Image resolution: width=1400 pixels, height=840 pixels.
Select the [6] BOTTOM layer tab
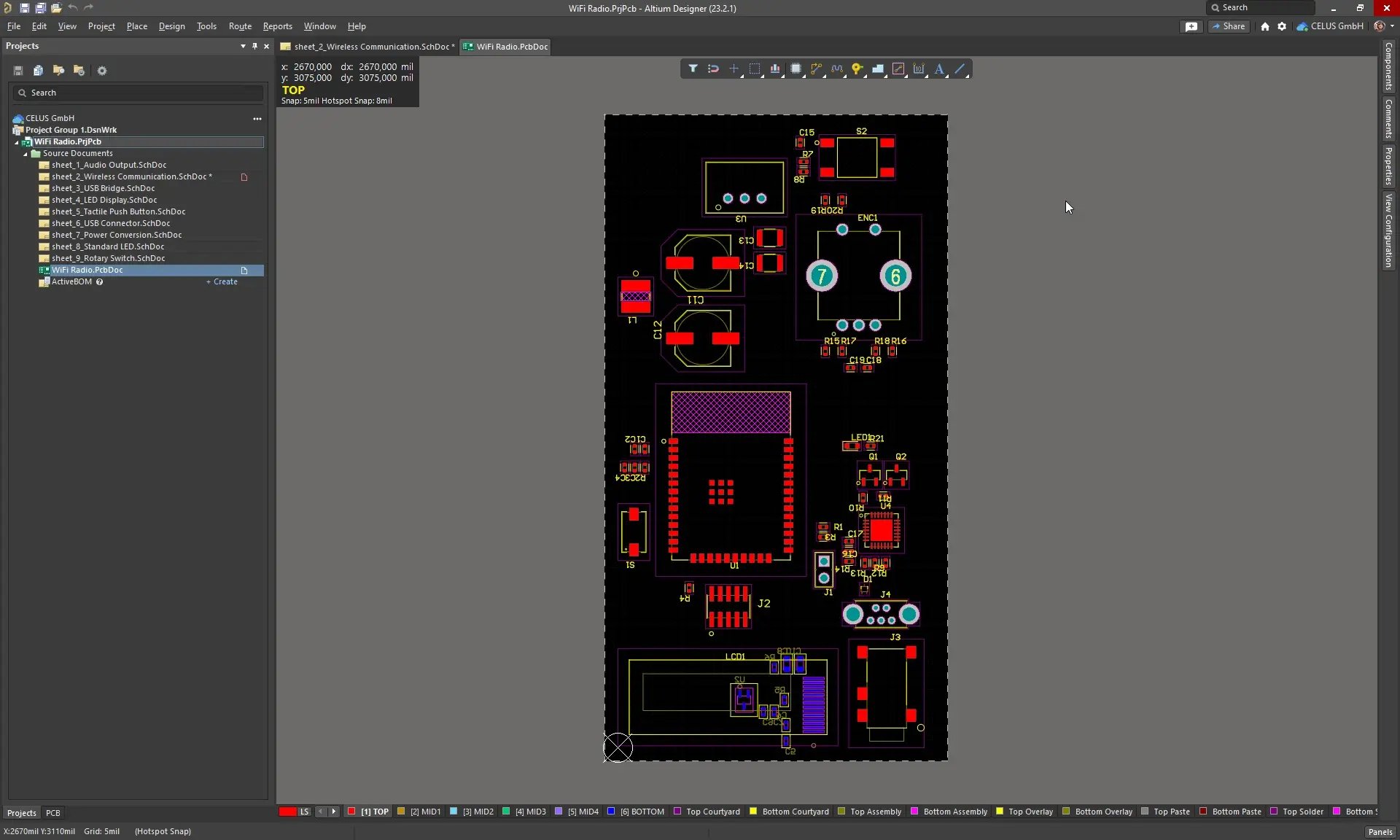(x=636, y=812)
